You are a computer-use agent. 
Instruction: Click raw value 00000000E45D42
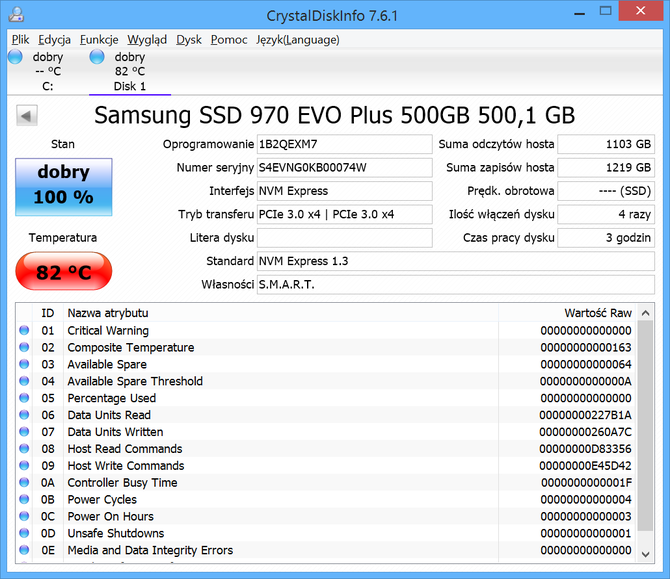tap(585, 466)
